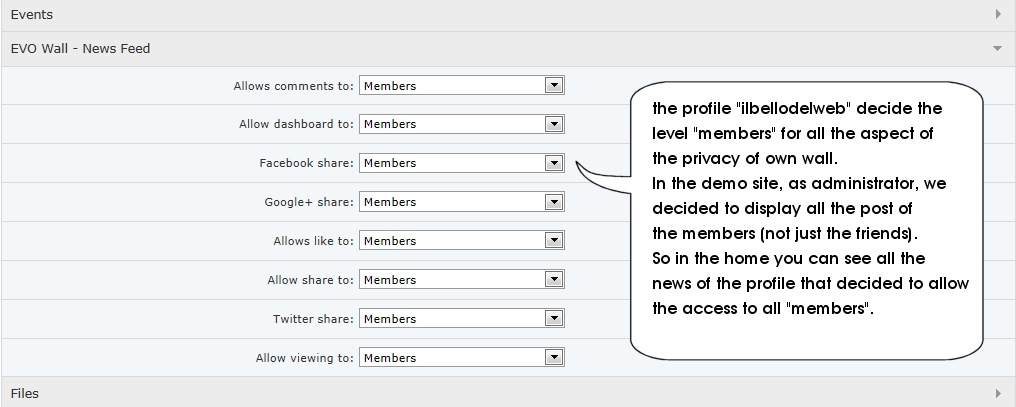Collapse the EVO Wall - News Feed arrow
The height and width of the screenshot is (407, 1016).
point(997,48)
